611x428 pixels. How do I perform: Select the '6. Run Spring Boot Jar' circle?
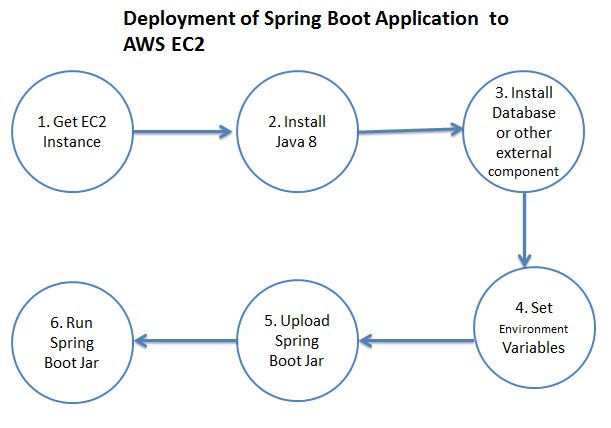tap(72, 342)
